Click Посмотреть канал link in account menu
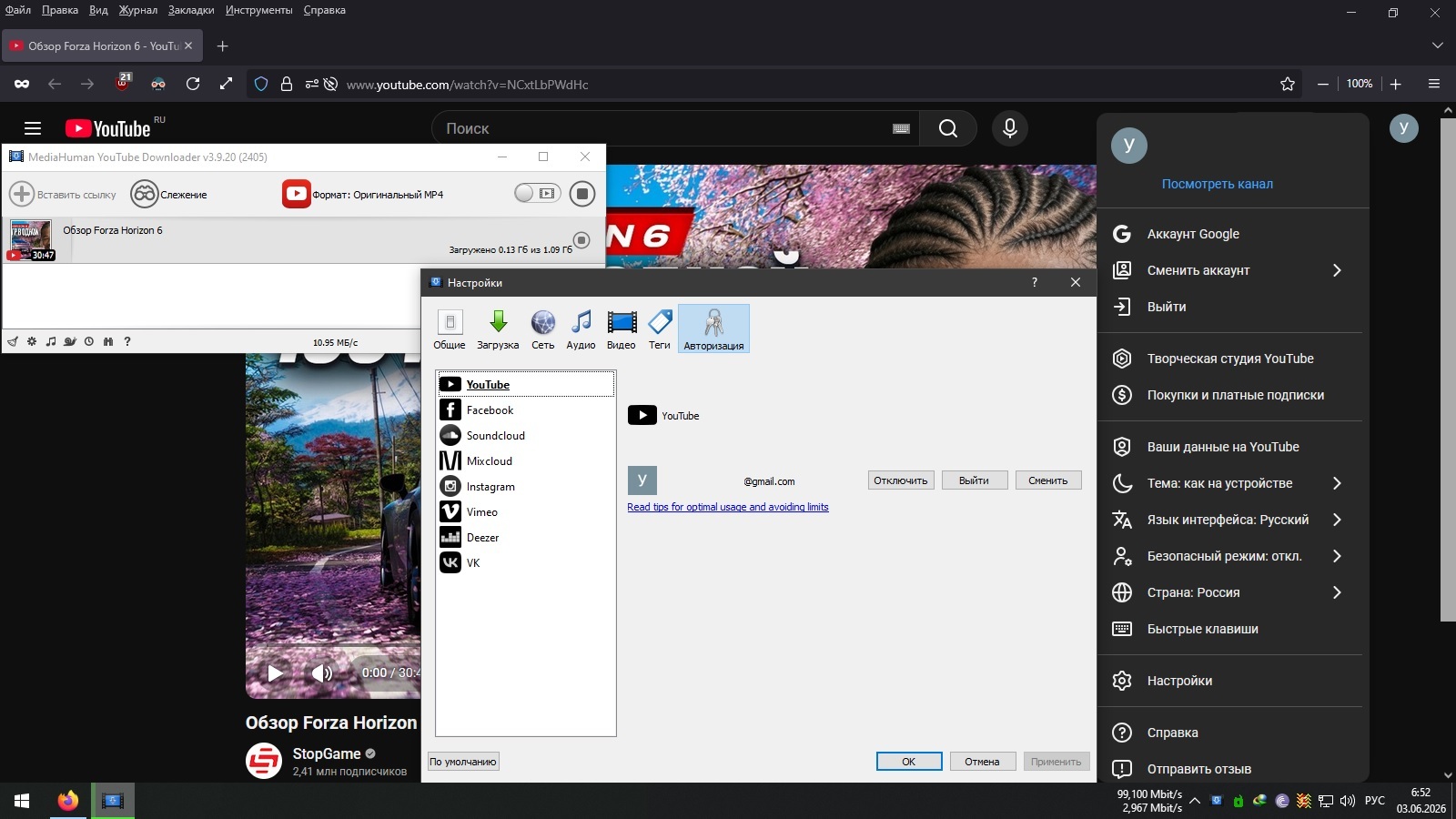Screen dimensions: 1456x819 pyautogui.click(x=1218, y=184)
